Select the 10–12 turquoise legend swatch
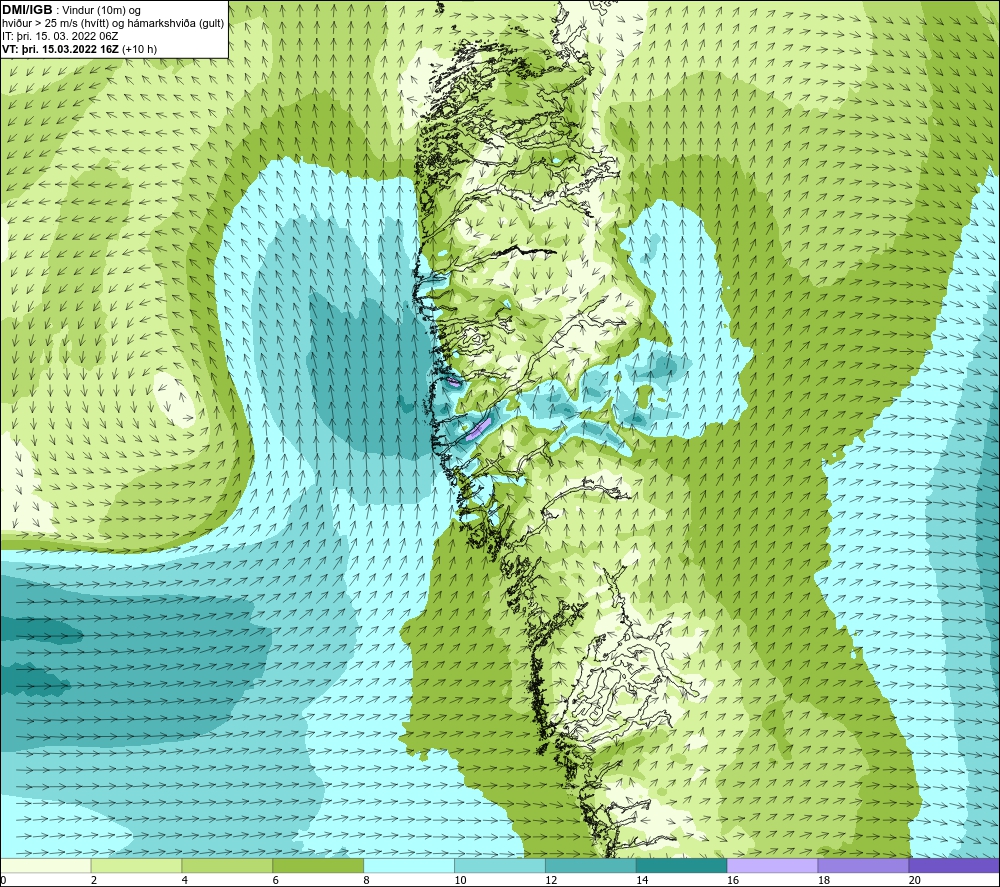 point(499,865)
